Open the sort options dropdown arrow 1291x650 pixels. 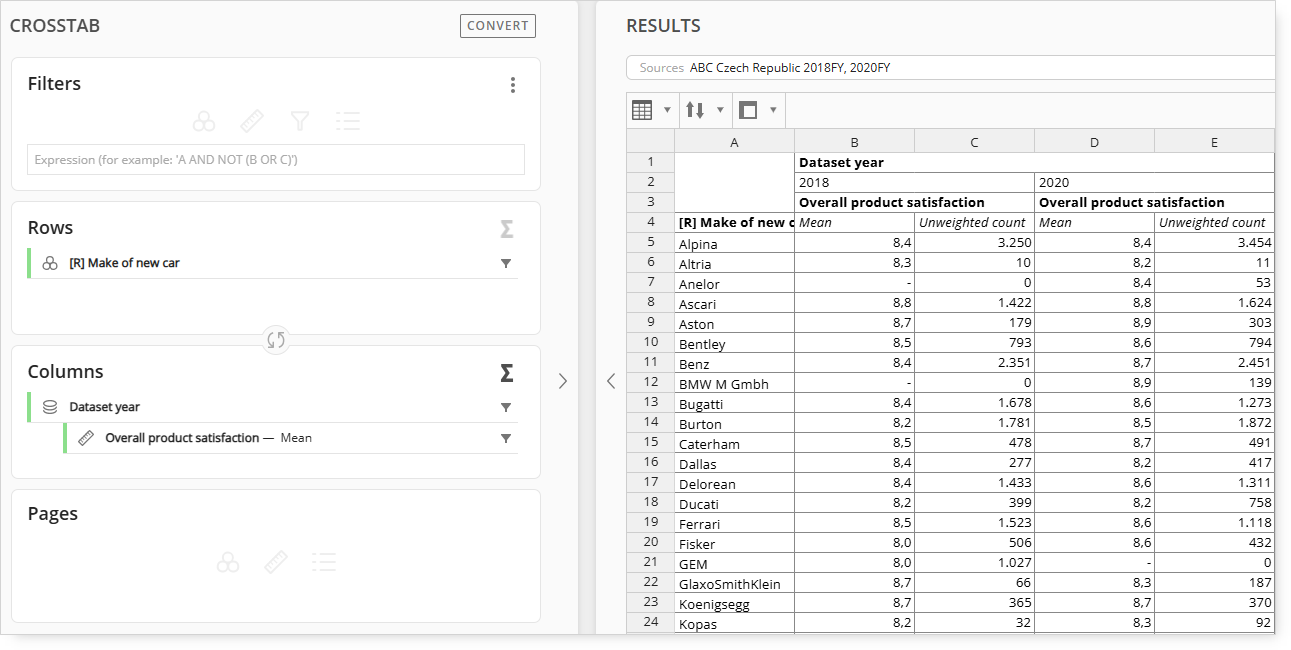tap(720, 110)
